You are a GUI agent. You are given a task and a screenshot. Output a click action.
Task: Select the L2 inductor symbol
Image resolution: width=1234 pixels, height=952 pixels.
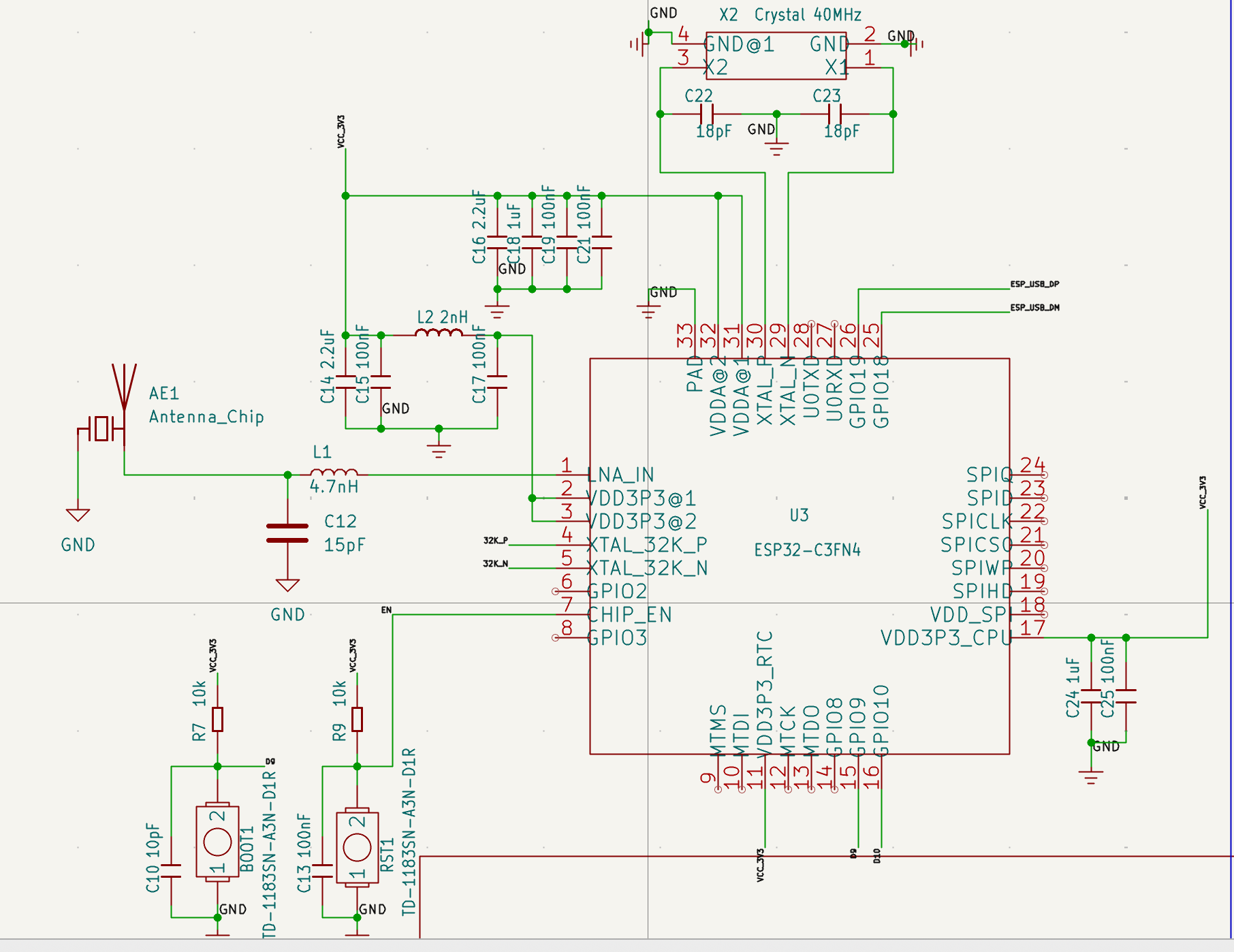click(x=439, y=334)
